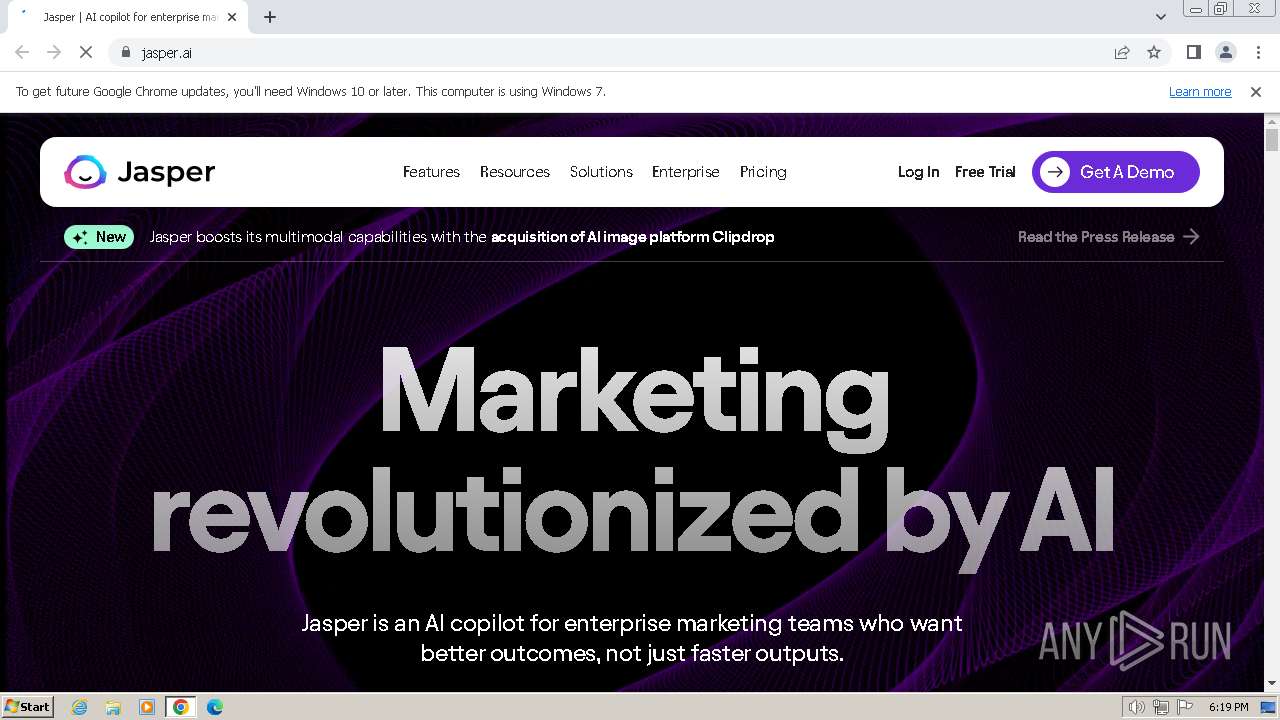Click the Get A Demo button
The width and height of the screenshot is (1280, 720).
pyautogui.click(x=1116, y=172)
